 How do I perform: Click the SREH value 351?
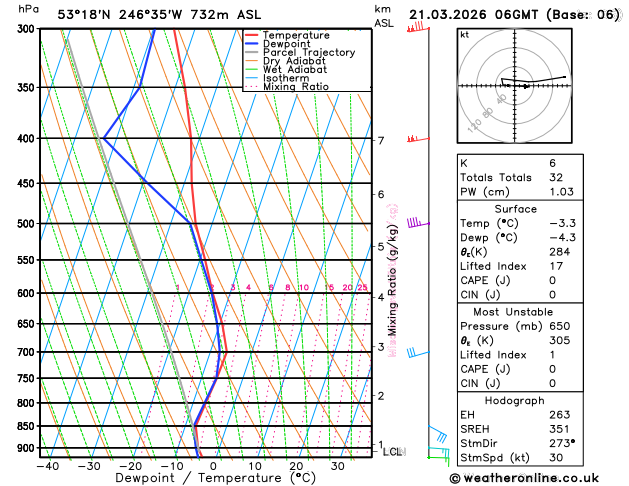(560, 429)
